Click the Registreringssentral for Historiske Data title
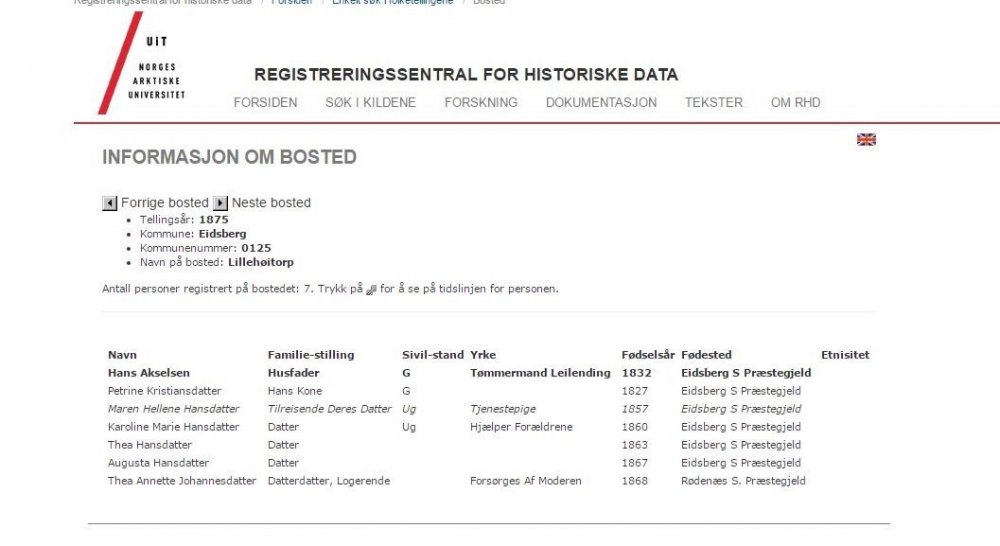1000x546 pixels. 466,75
